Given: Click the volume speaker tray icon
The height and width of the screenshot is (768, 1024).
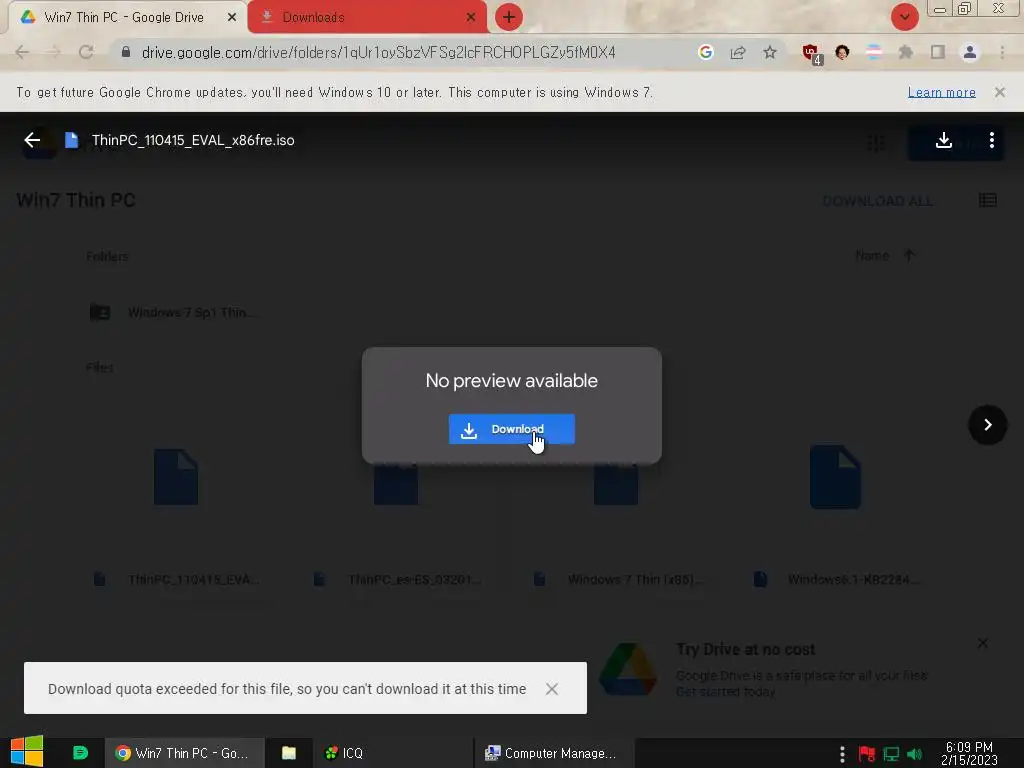Looking at the screenshot, I should coord(914,754).
